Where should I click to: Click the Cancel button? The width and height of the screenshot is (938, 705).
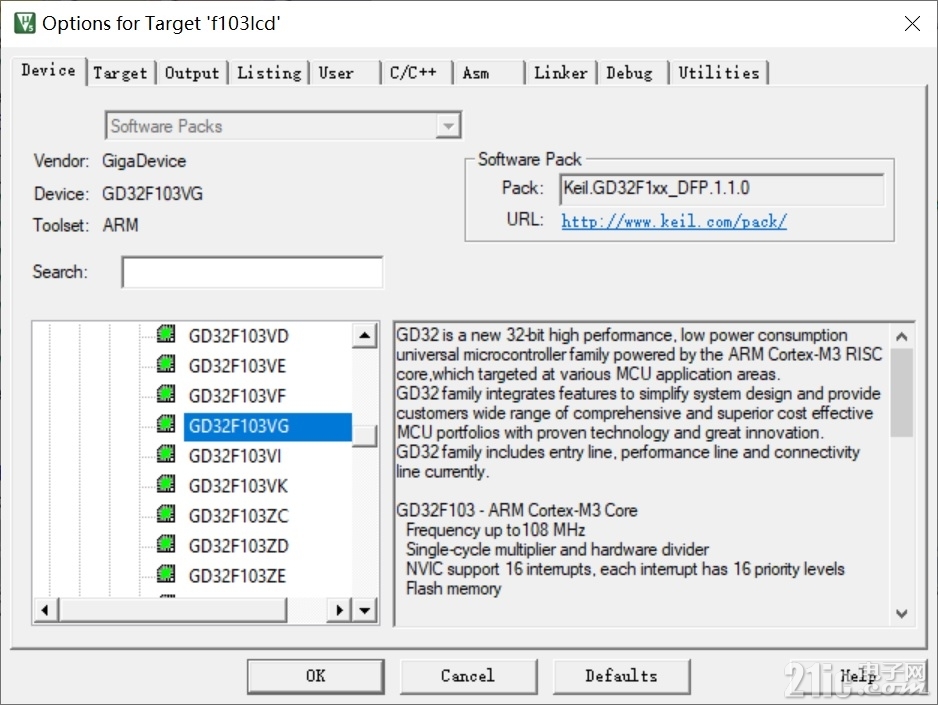pos(468,676)
